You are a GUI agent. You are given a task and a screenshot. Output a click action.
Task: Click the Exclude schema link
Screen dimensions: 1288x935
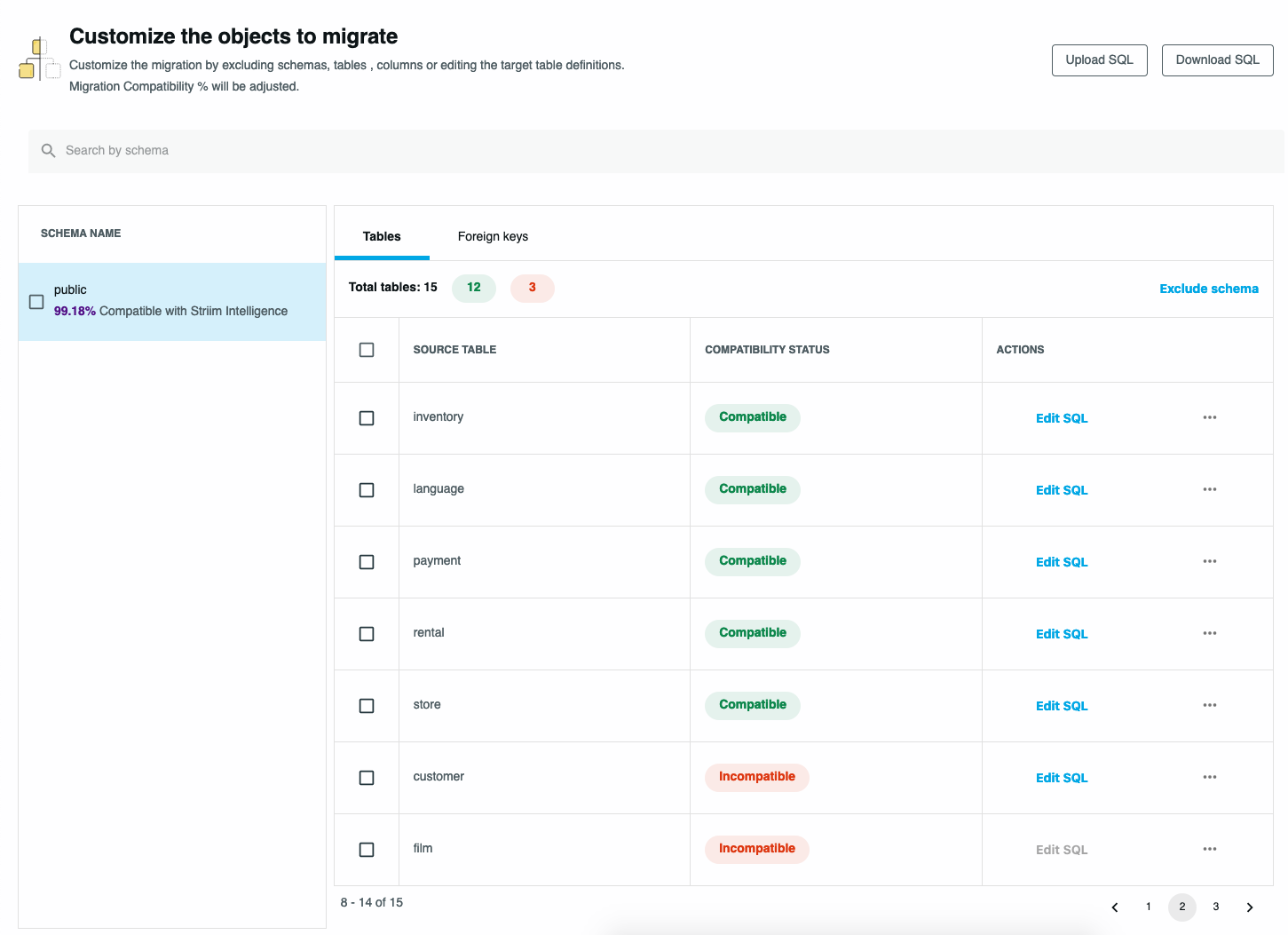pos(1208,289)
